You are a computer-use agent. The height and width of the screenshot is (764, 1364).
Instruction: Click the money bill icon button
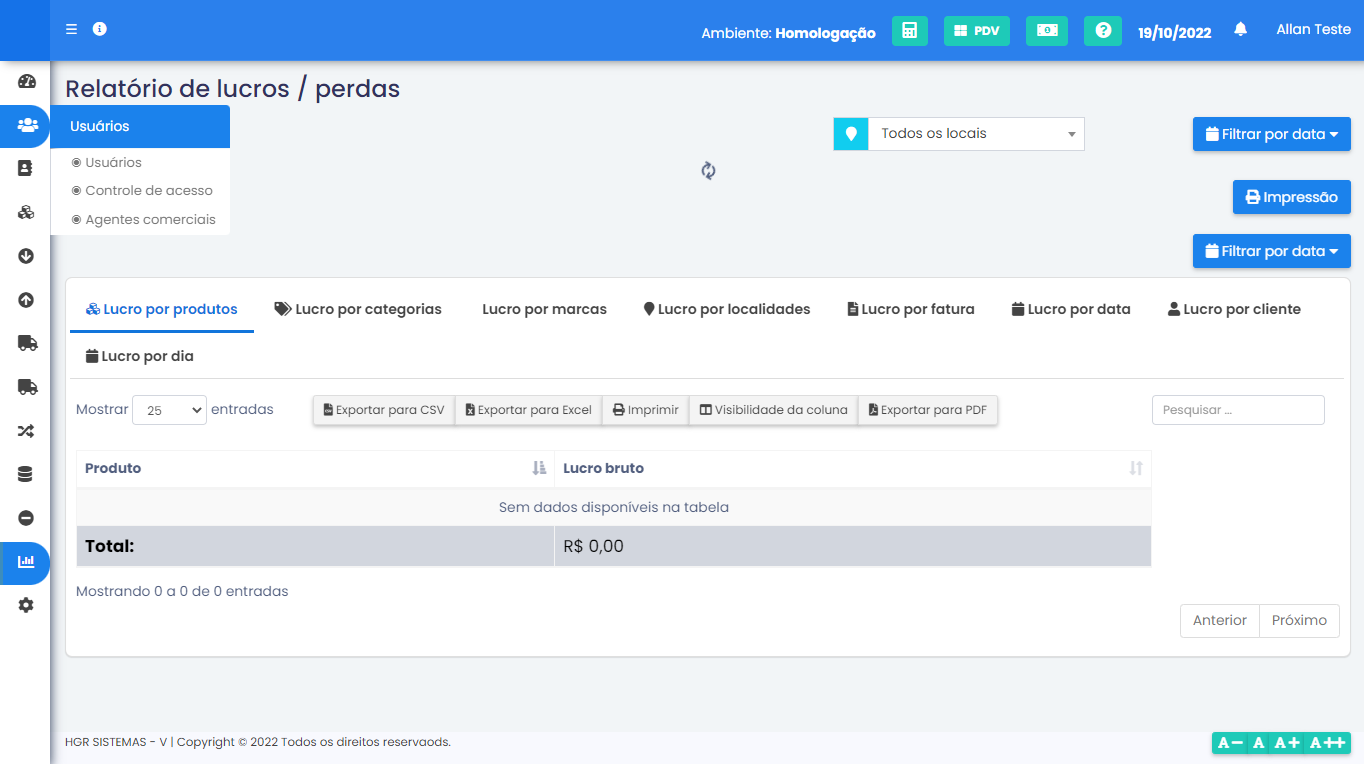tap(1046, 31)
